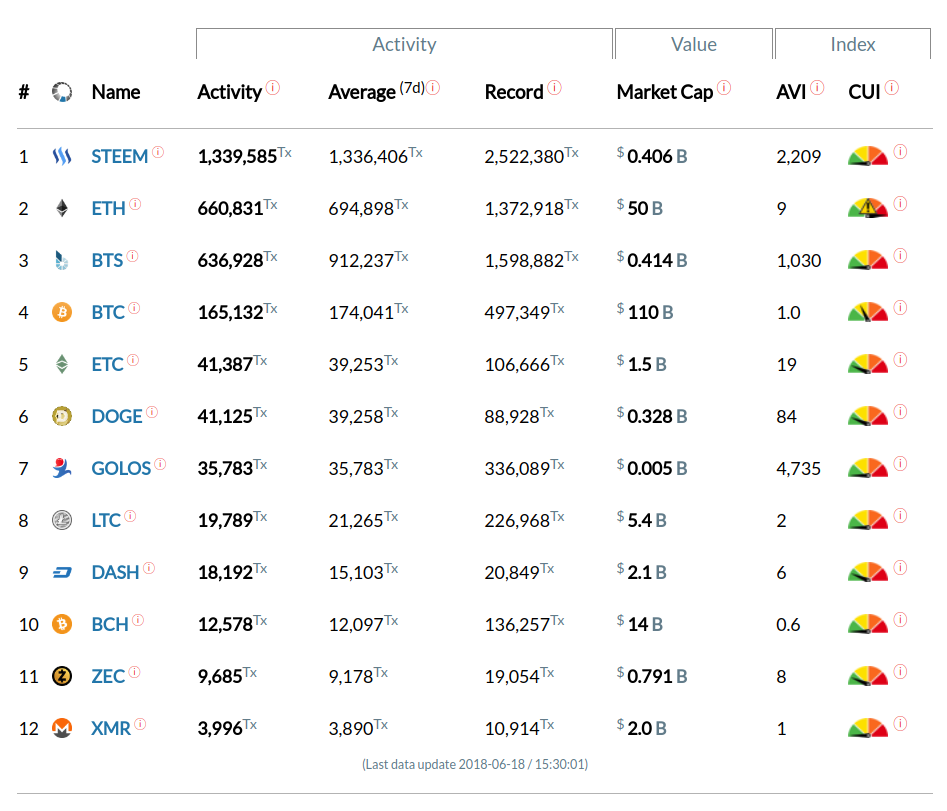
Task: Click the Zcash logo icon
Action: (x=62, y=676)
